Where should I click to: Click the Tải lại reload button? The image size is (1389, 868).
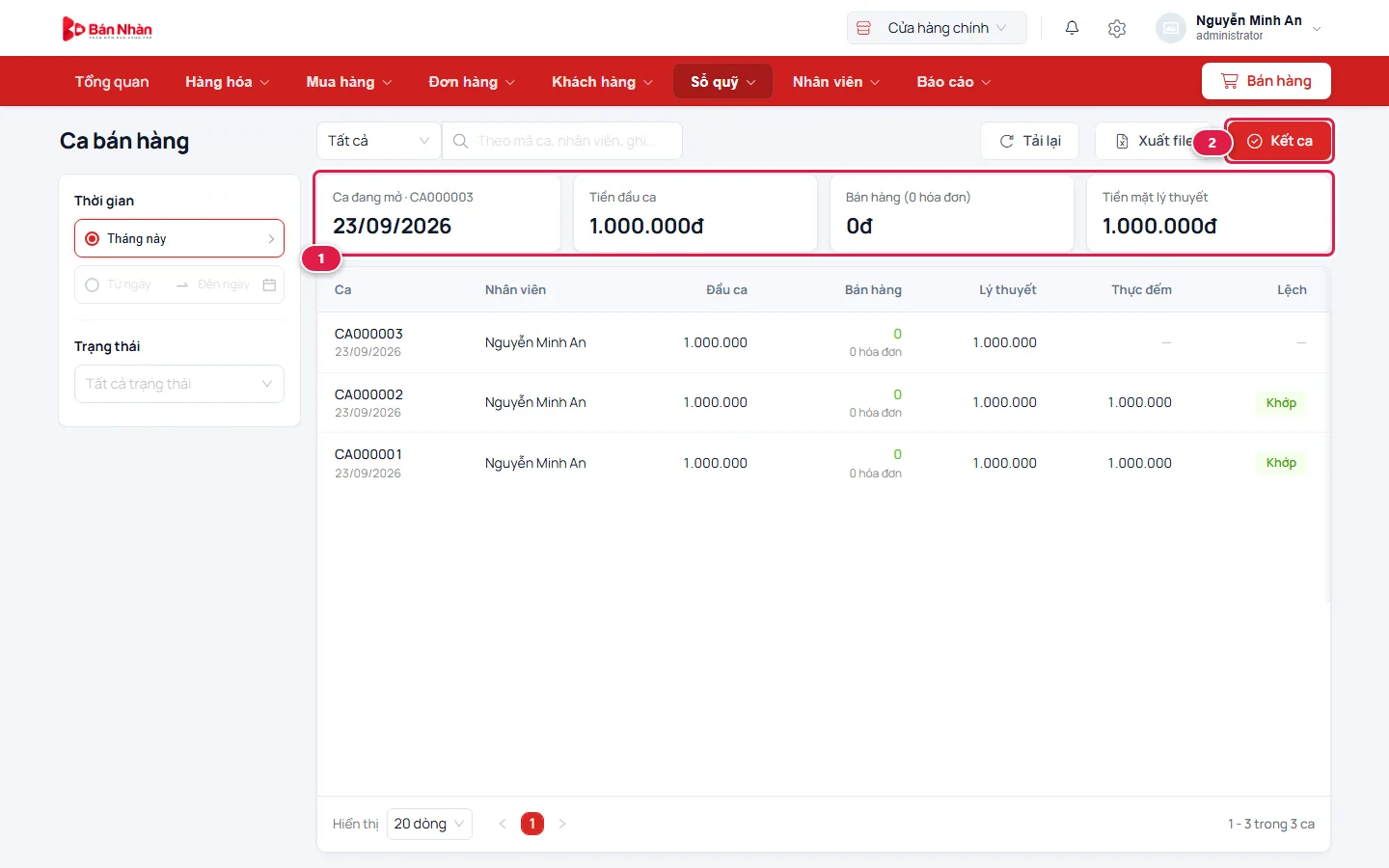1029,141
